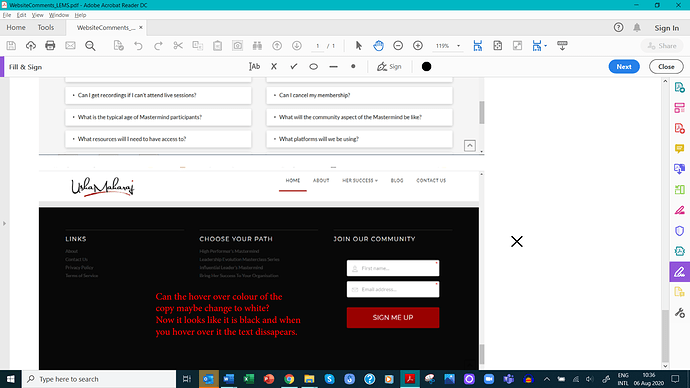Viewport: 690px width, 388px height.
Task: Take a snapshot with the camera icon
Action: (238, 46)
